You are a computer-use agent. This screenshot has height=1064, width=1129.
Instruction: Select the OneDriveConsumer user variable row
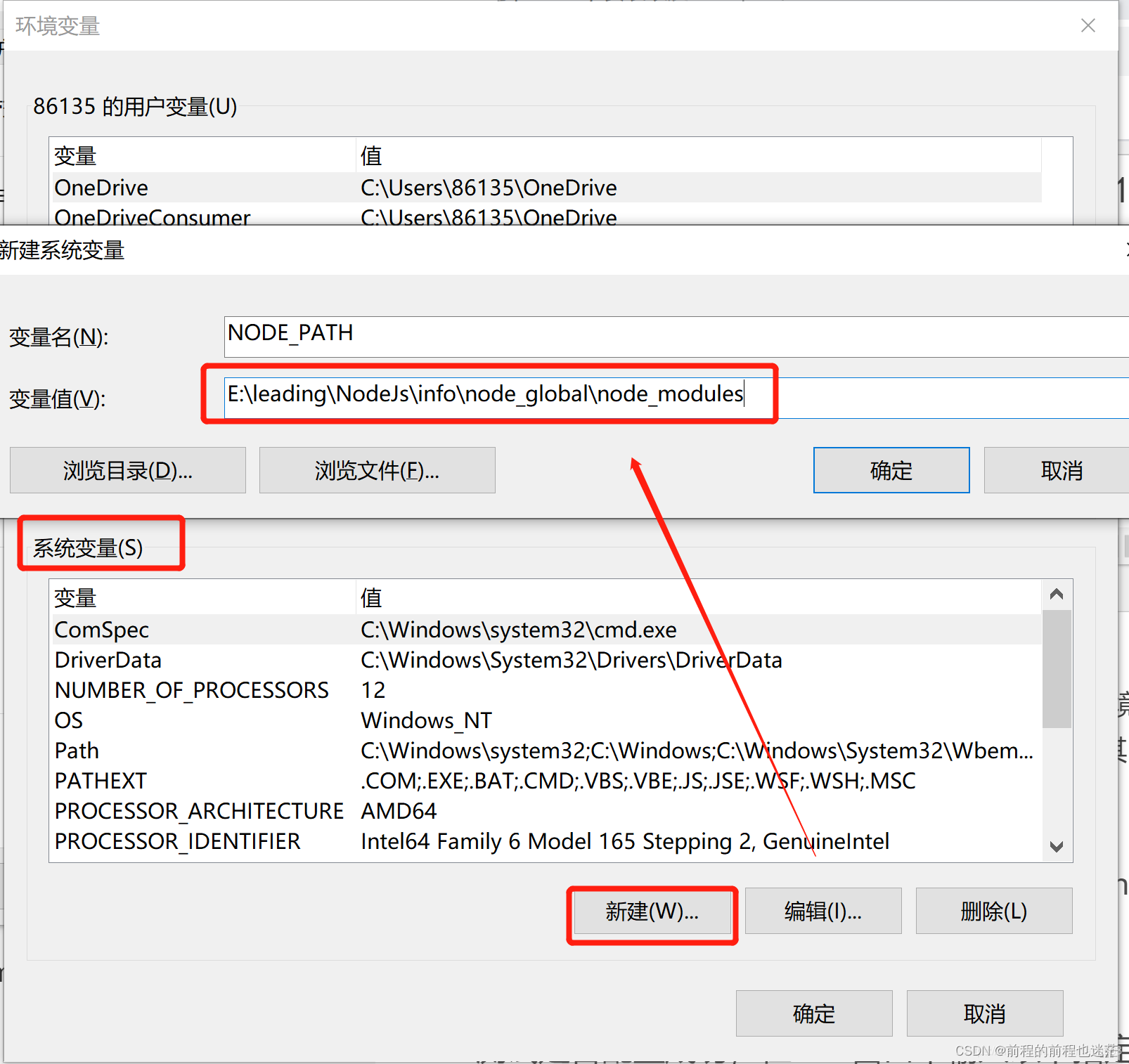(x=546, y=215)
